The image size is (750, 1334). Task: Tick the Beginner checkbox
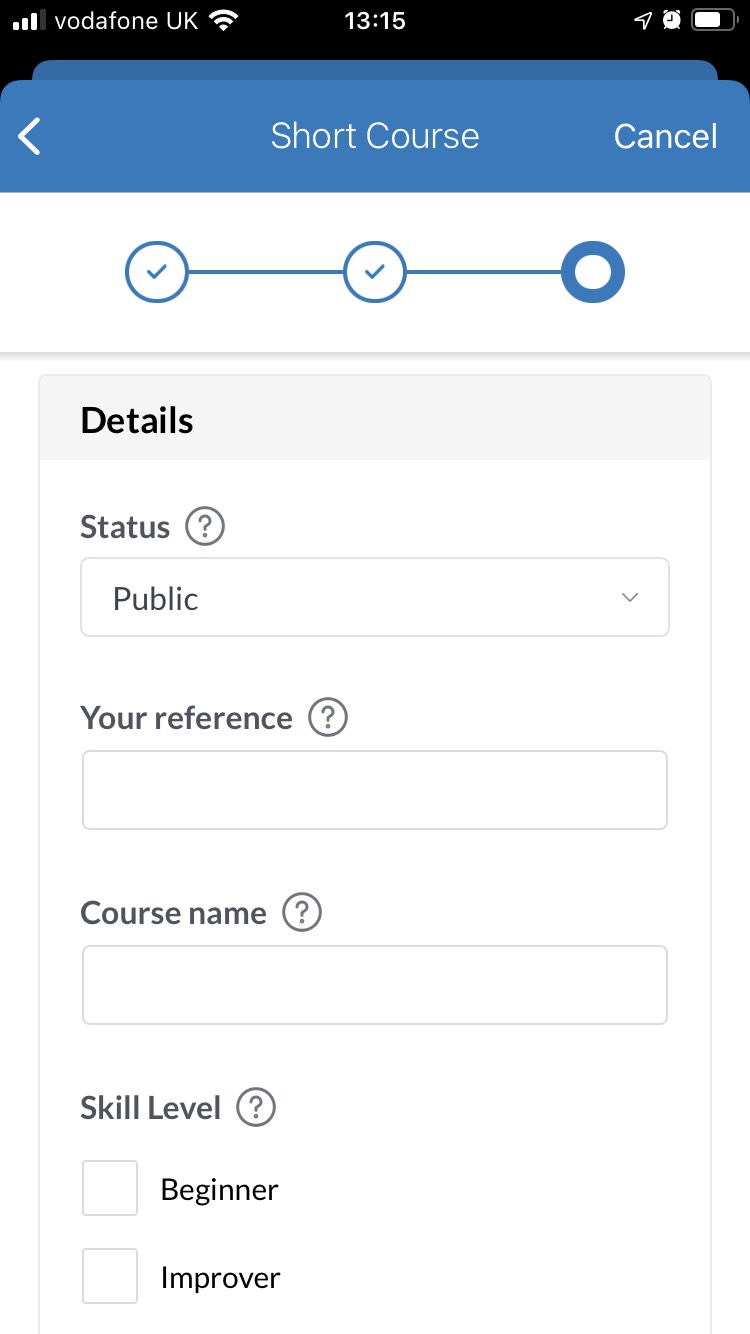[x=110, y=1188]
